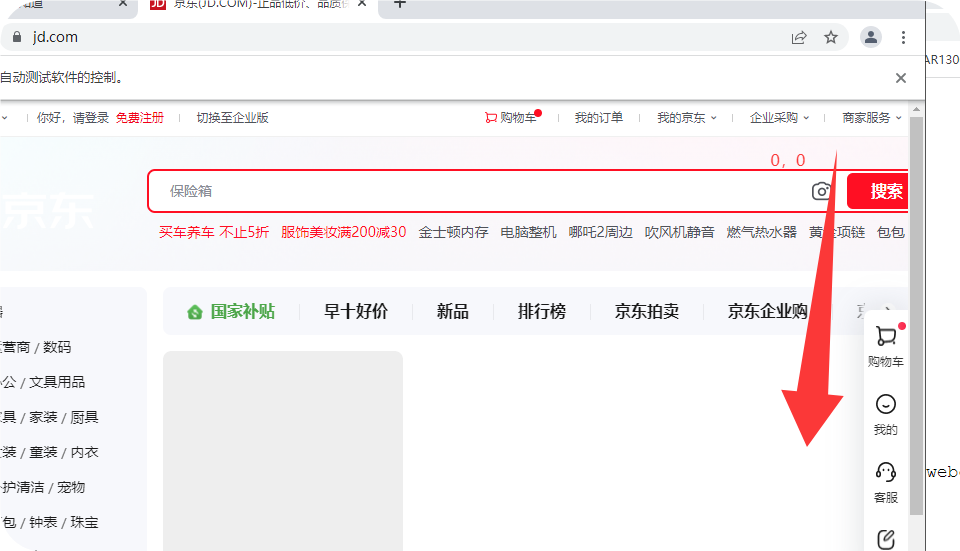Open the Chrome three-dot menu
This screenshot has width=960, height=551.
903,37
